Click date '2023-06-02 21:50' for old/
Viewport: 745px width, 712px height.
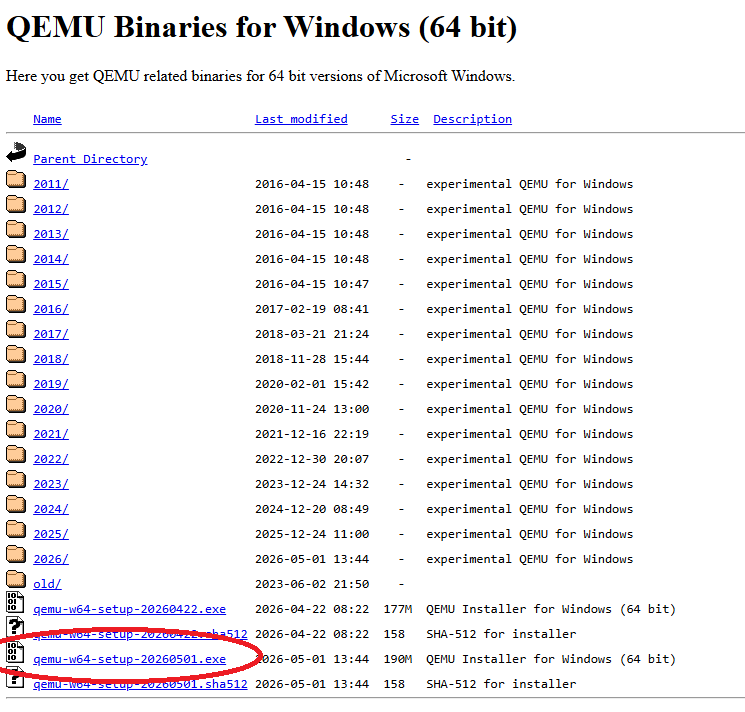[x=312, y=584]
